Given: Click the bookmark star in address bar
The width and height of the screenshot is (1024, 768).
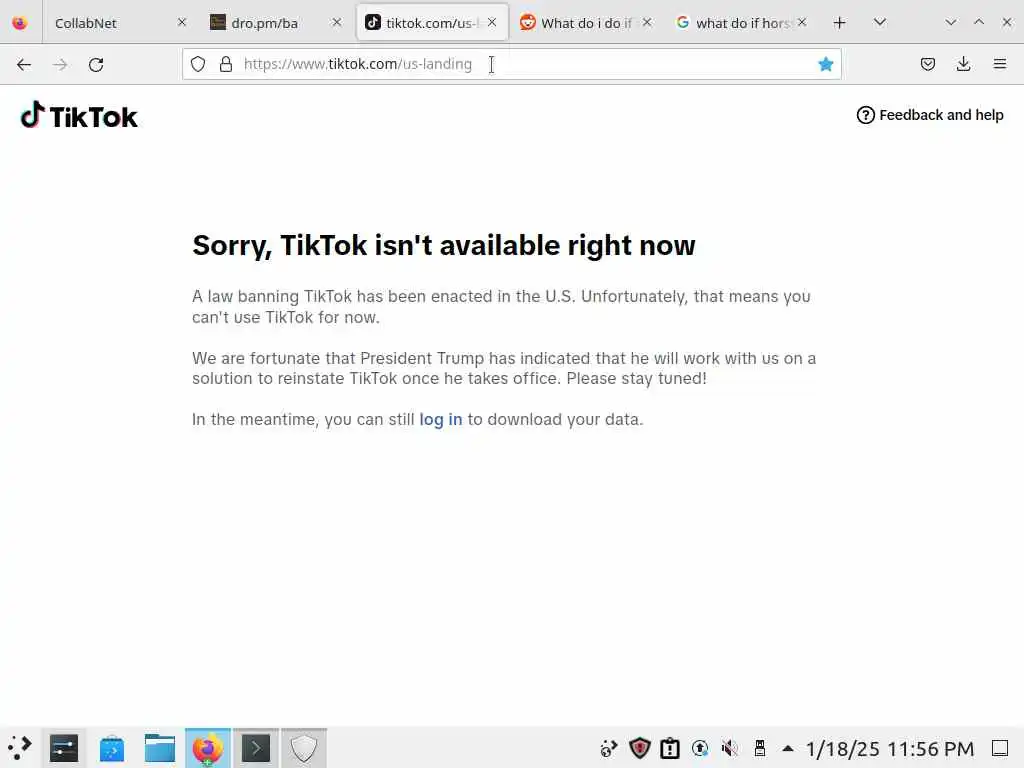Looking at the screenshot, I should click(x=825, y=64).
